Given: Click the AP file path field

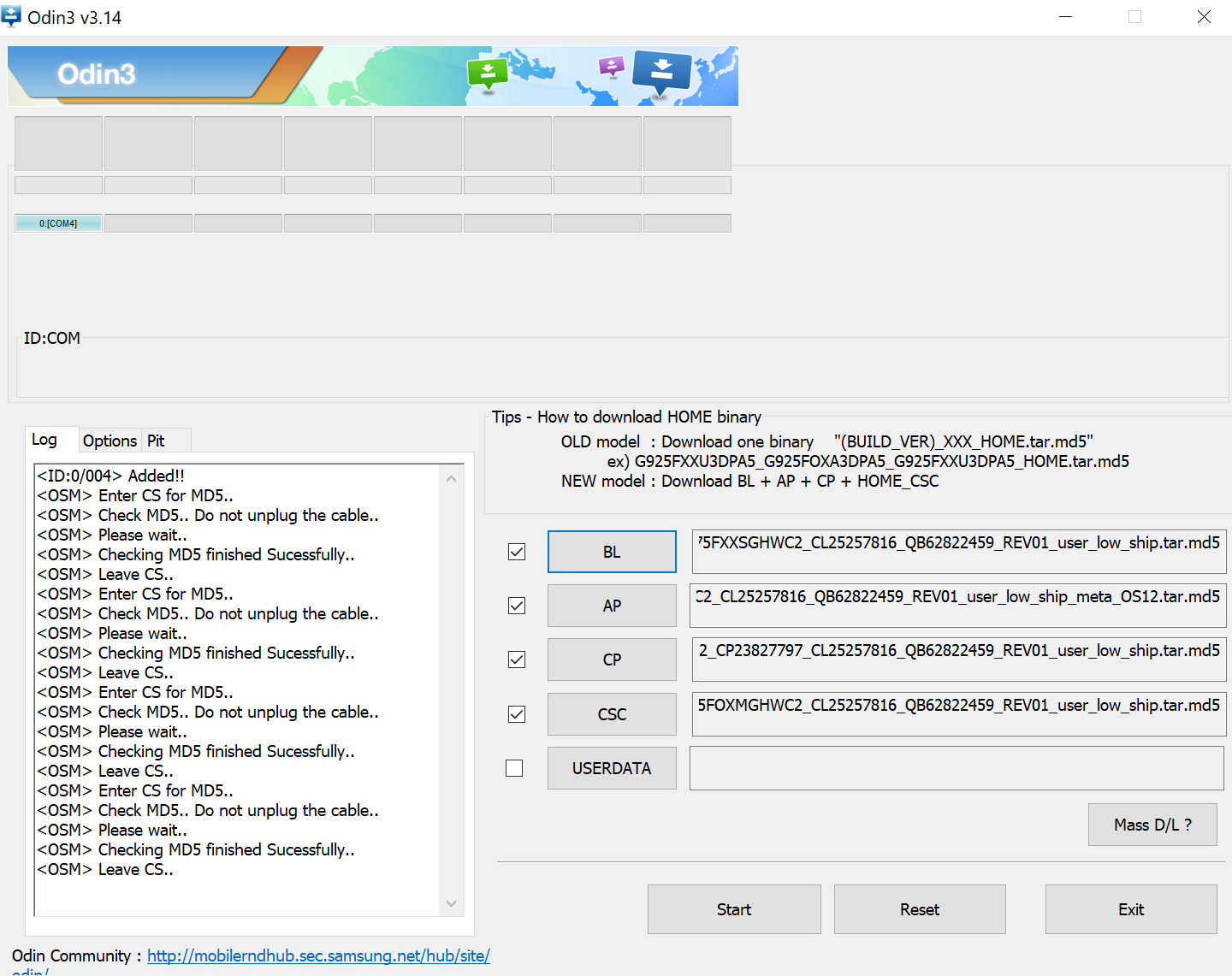Looking at the screenshot, I should coord(959,606).
